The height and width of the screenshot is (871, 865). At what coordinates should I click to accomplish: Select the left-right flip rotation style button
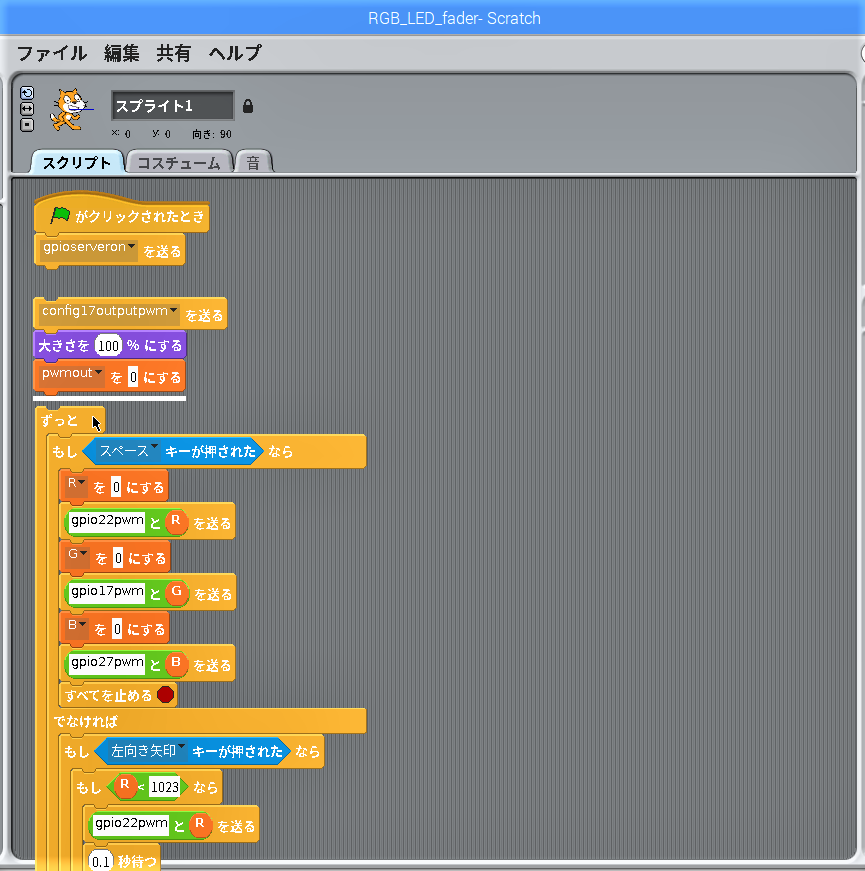[x=27, y=109]
